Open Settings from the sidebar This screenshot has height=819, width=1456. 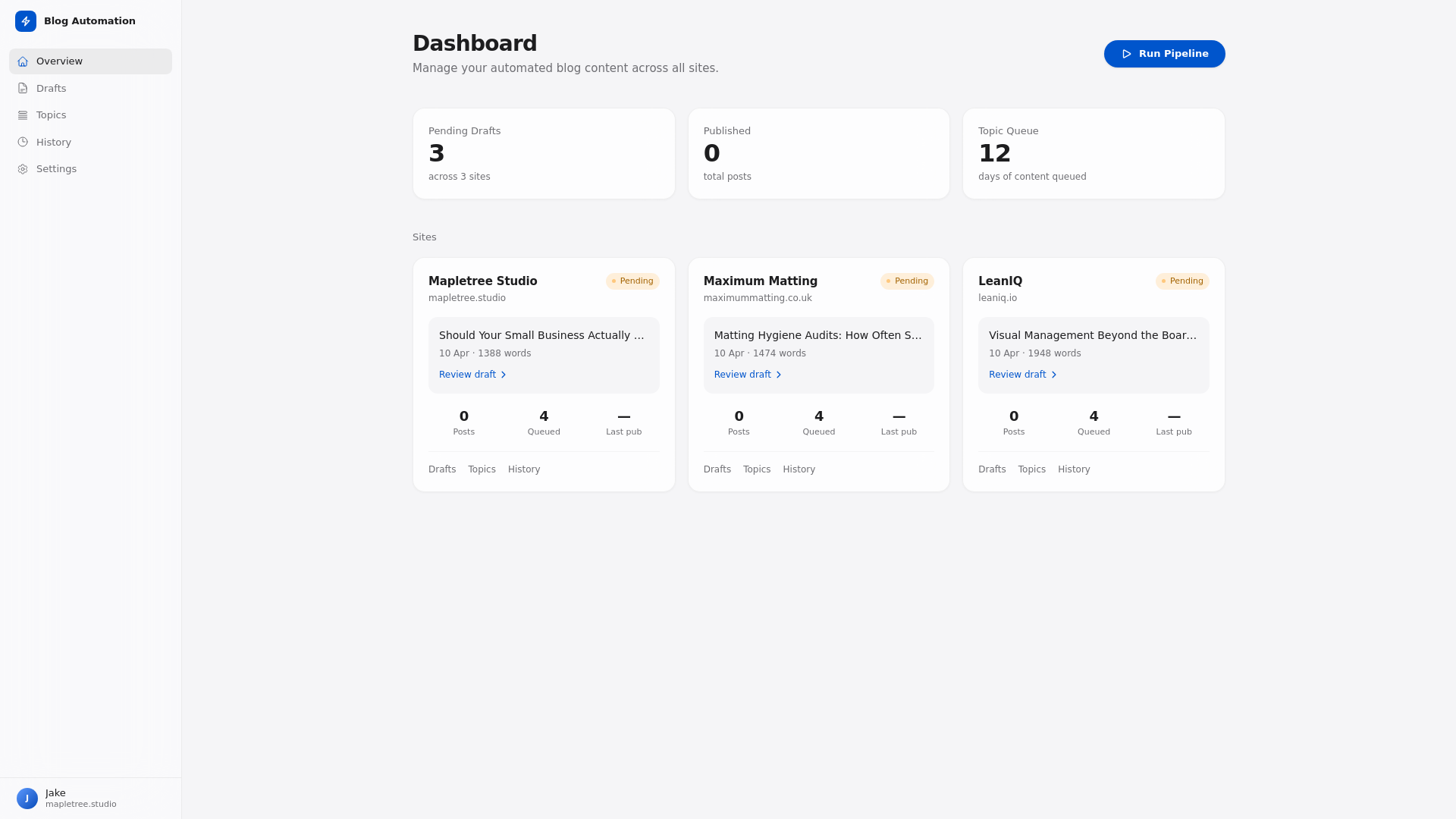tap(90, 169)
